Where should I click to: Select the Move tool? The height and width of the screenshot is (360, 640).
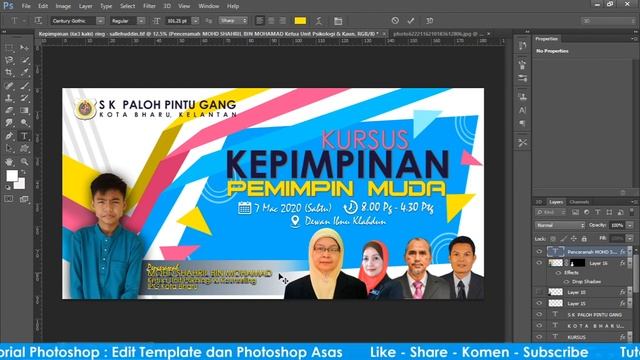24,48
